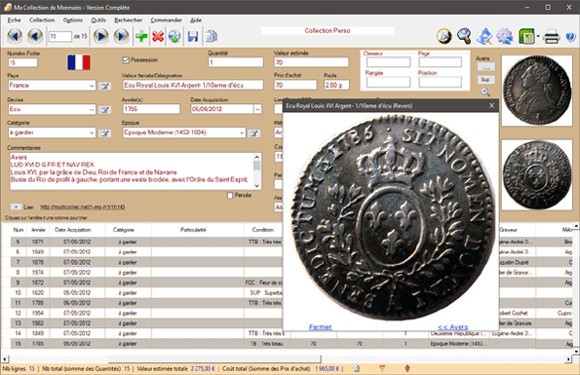Select table row number 10 year 1620
The width and height of the screenshot is (580, 375).
tap(148, 293)
